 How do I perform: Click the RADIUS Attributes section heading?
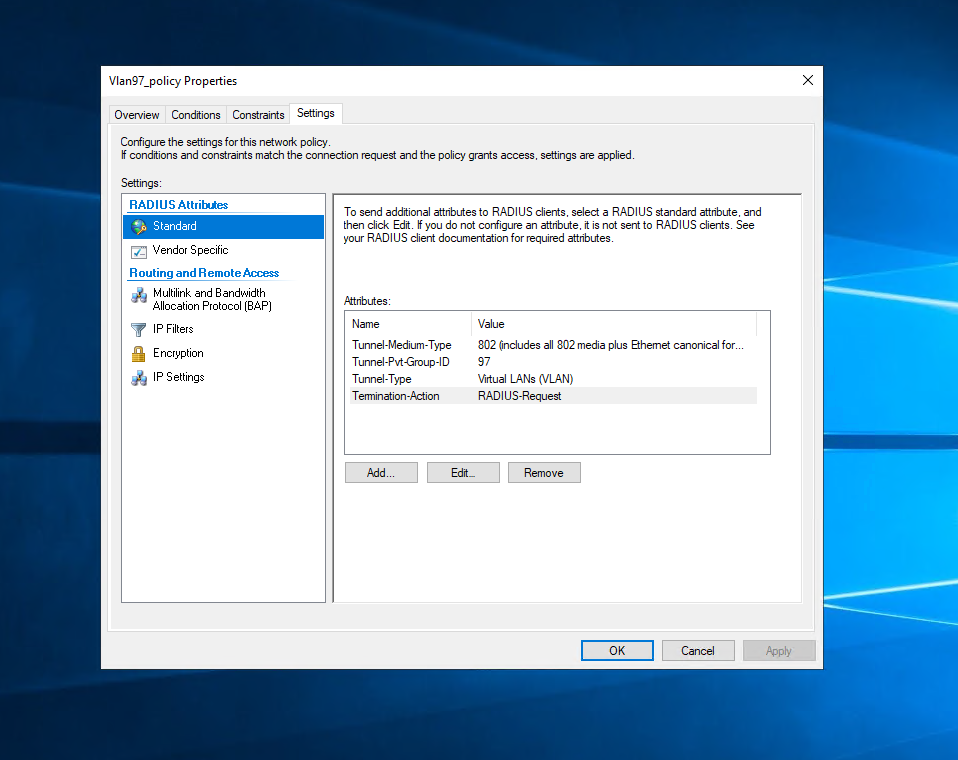(178, 205)
